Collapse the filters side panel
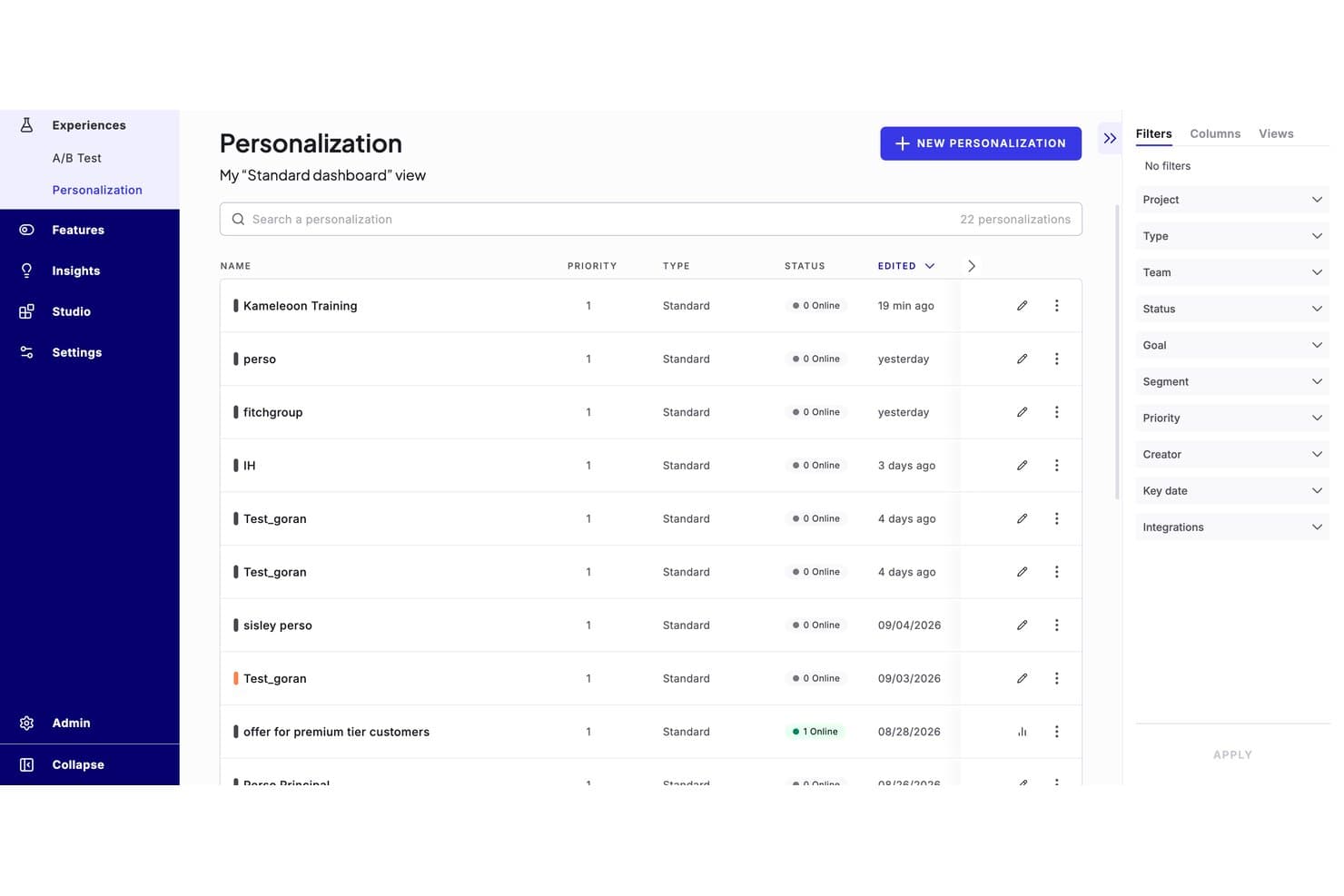The image size is (1344, 896). point(1110,138)
